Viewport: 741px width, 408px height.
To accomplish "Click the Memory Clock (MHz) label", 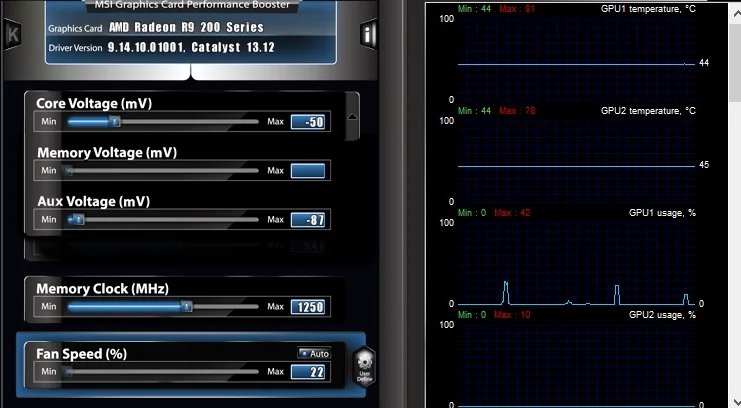I will coord(103,289).
